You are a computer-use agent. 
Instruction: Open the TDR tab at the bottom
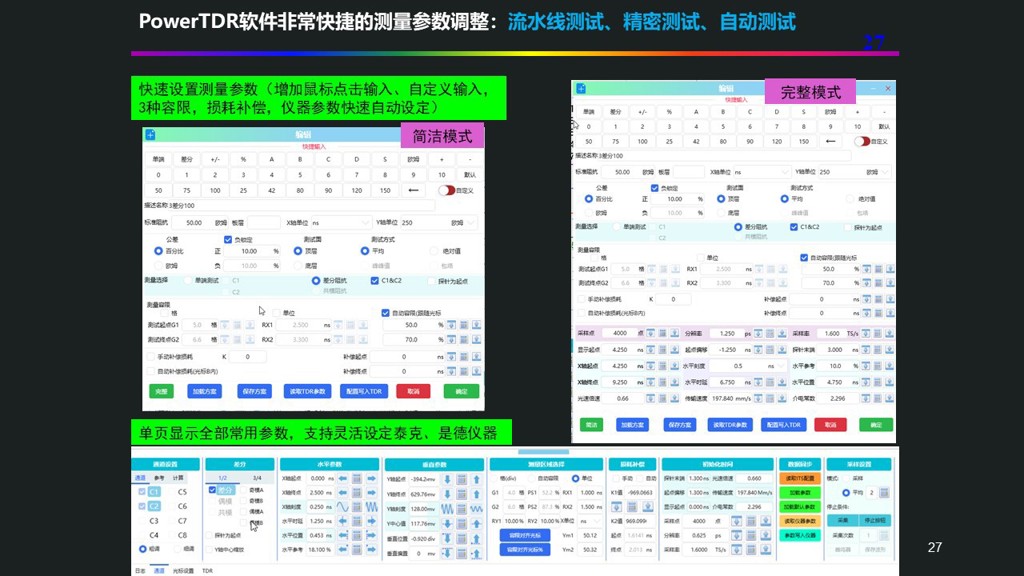click(x=207, y=571)
